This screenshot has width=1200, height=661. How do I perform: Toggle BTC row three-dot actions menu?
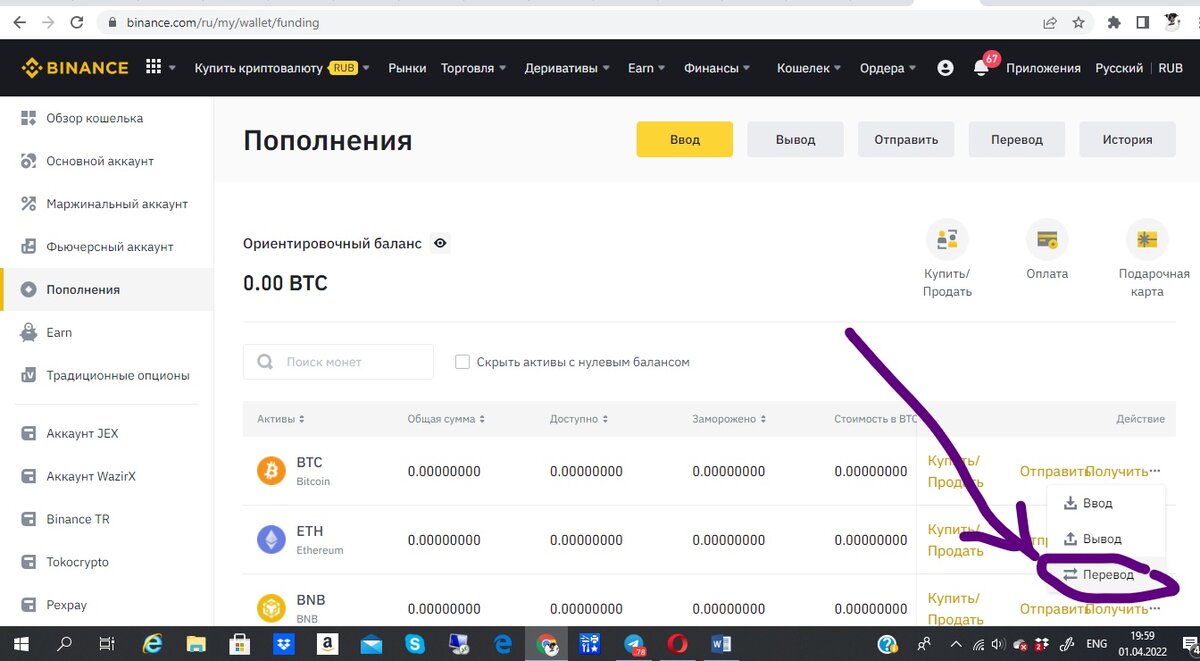click(1156, 470)
